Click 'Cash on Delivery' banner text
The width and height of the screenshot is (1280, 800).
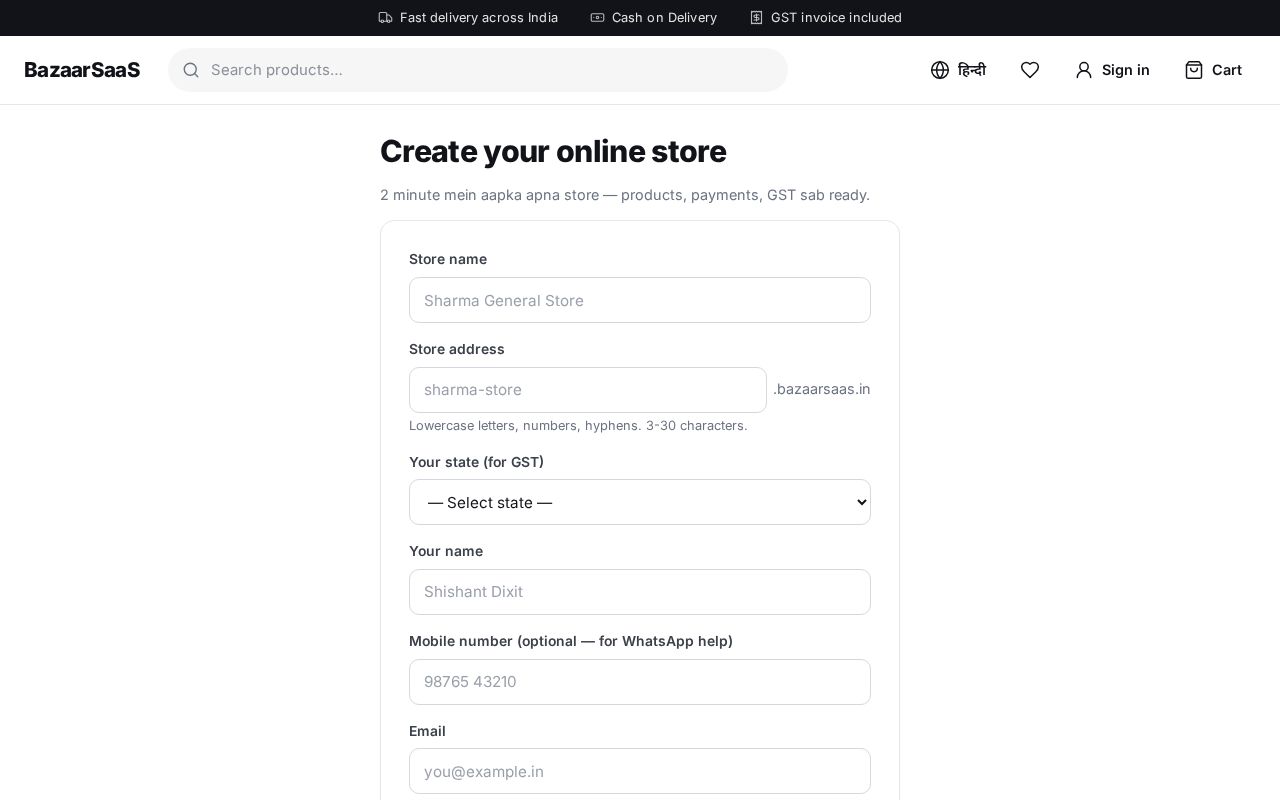[x=664, y=17]
